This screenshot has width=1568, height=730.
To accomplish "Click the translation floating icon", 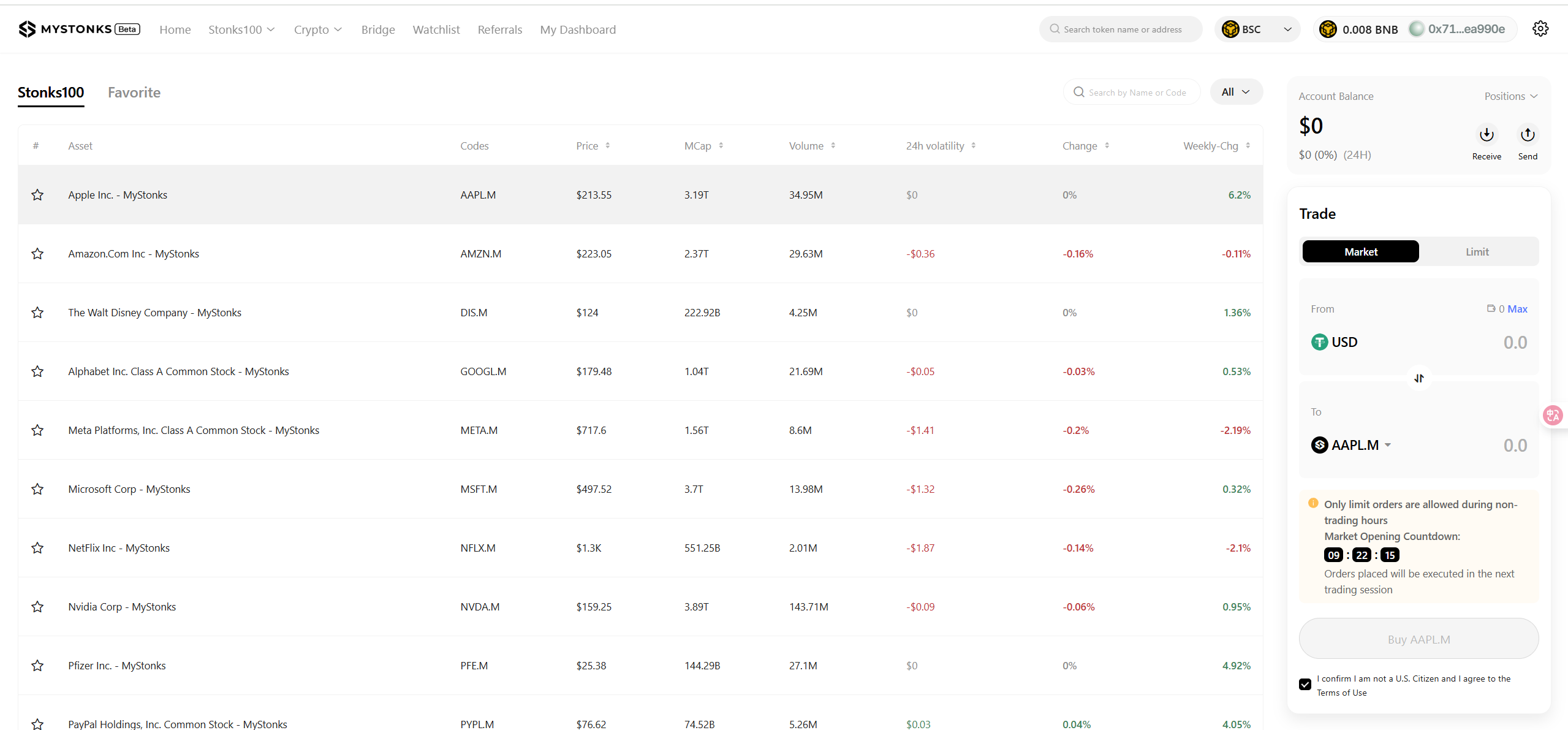I will pyautogui.click(x=1553, y=416).
